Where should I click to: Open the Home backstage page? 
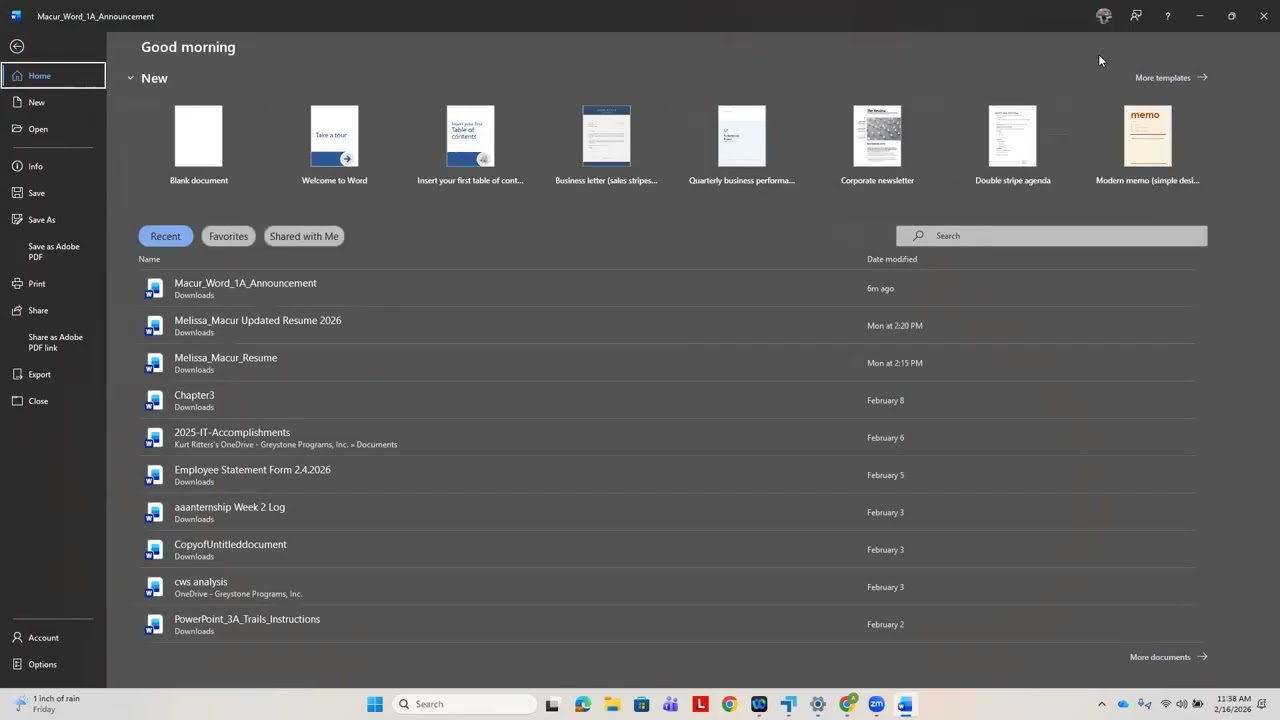(x=54, y=76)
